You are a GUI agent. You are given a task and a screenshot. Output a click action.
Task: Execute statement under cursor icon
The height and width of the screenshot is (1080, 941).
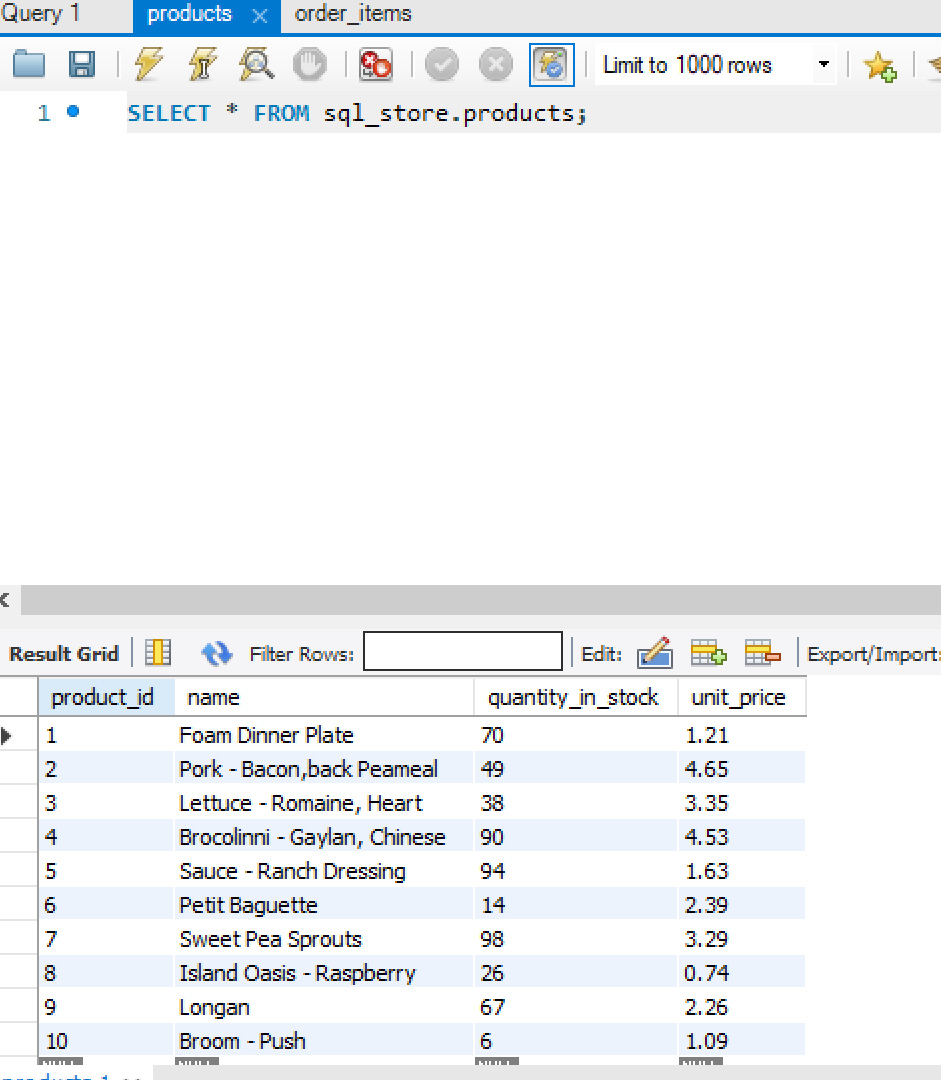pos(203,65)
